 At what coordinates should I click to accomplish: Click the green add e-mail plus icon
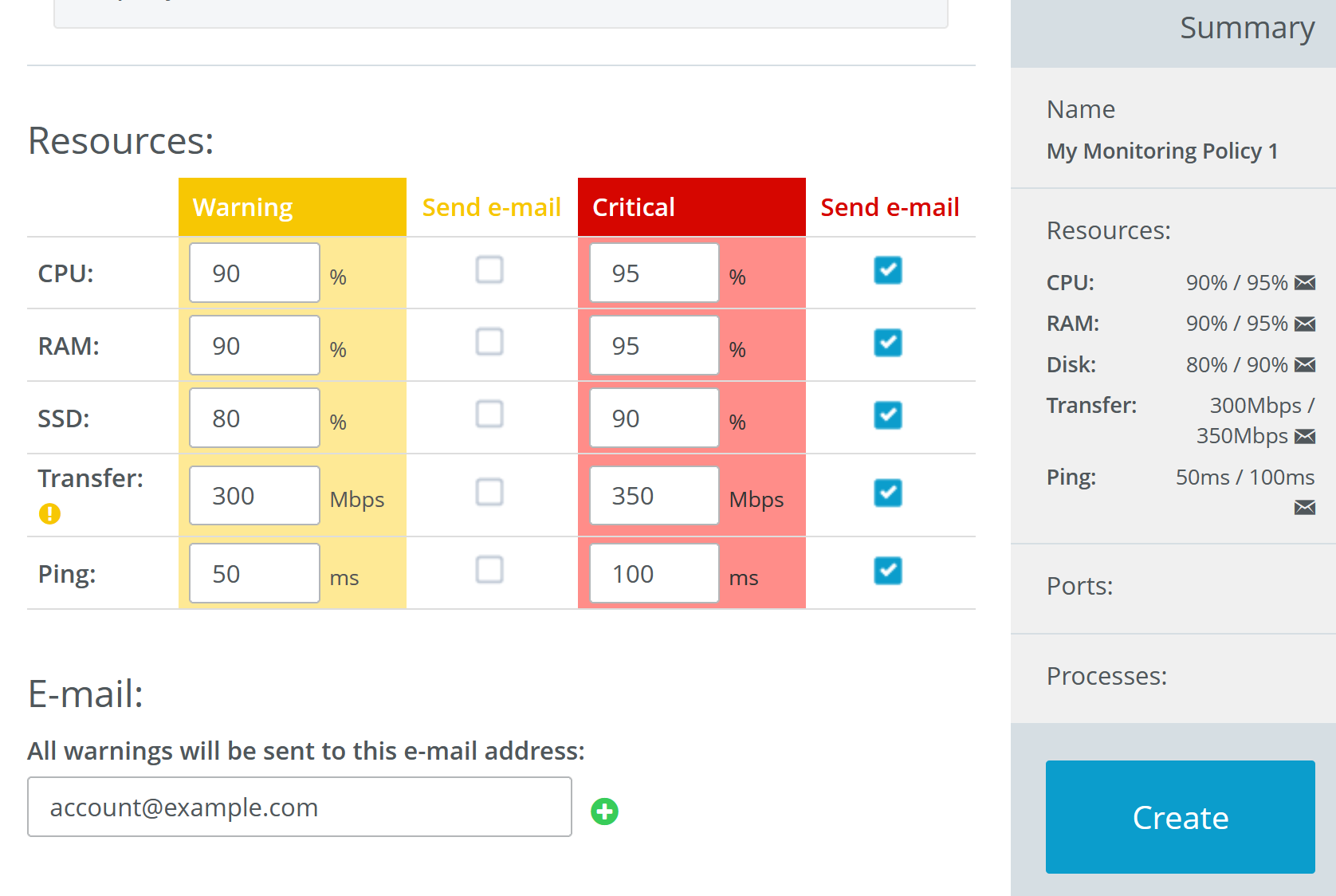[x=604, y=812]
